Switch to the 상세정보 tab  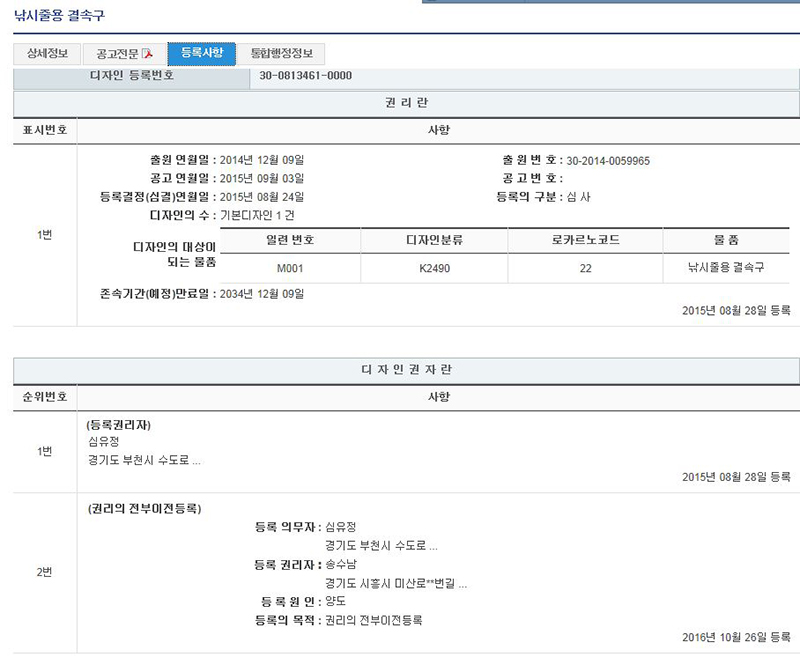(47, 54)
